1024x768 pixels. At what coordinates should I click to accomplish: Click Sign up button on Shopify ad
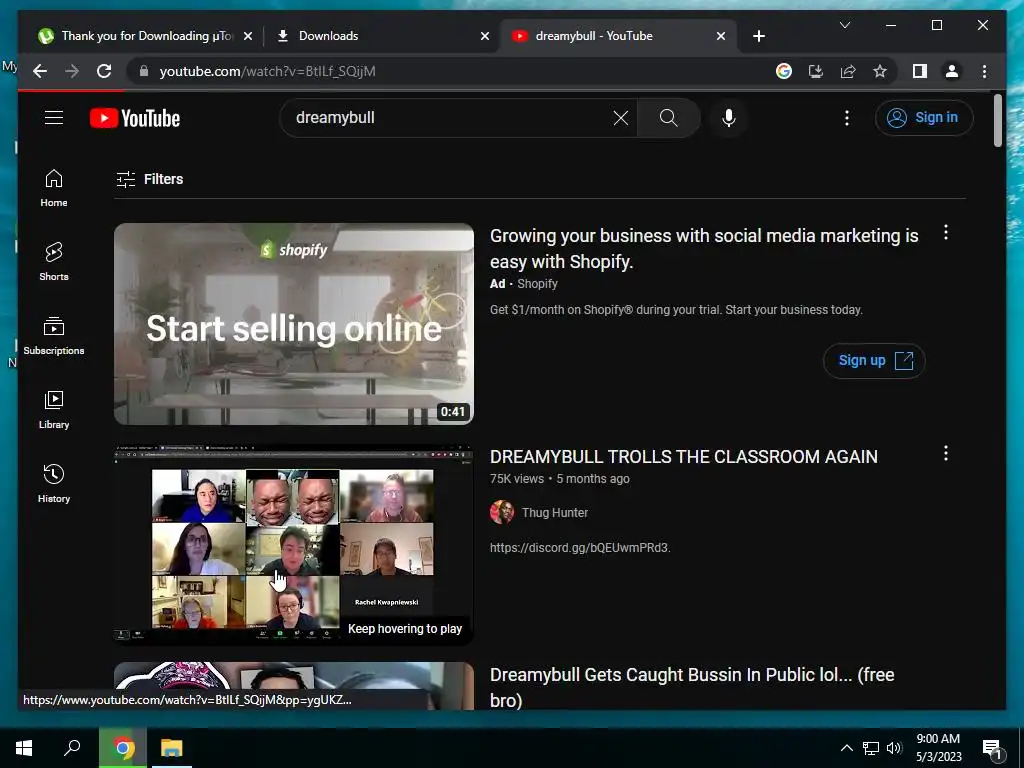[x=874, y=360]
